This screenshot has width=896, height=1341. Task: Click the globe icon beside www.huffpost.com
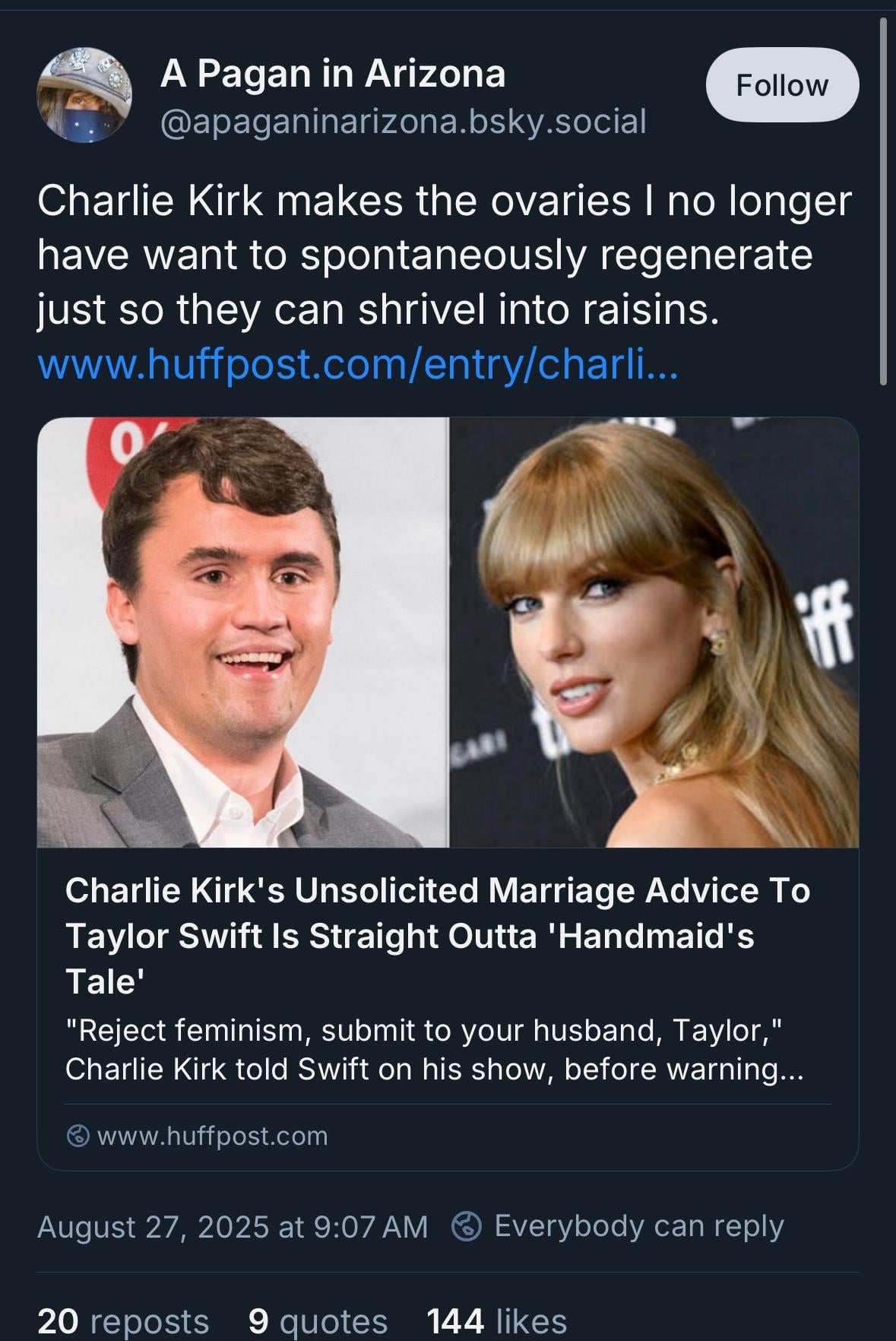click(78, 1136)
